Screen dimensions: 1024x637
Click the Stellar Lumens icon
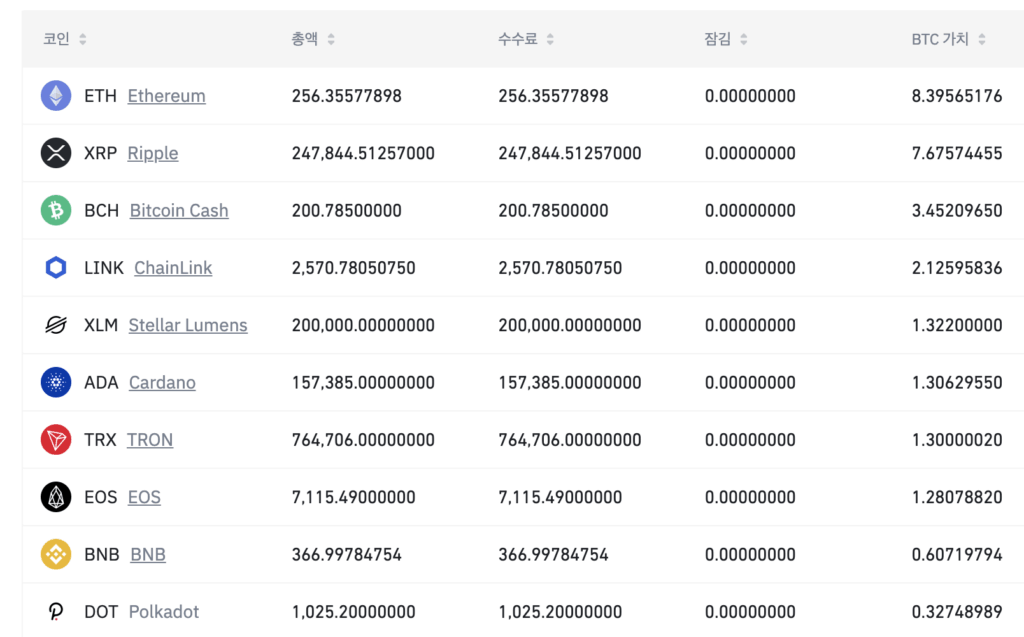(x=56, y=325)
